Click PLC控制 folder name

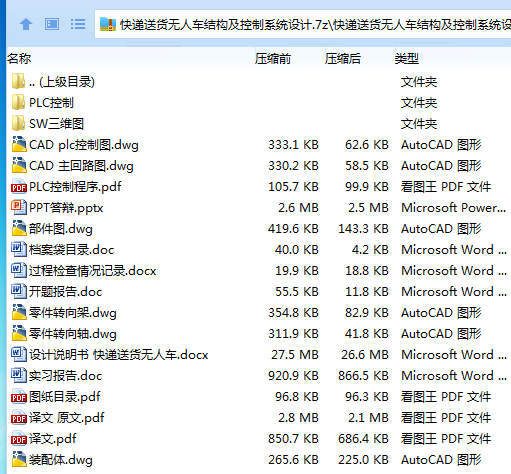pos(51,103)
